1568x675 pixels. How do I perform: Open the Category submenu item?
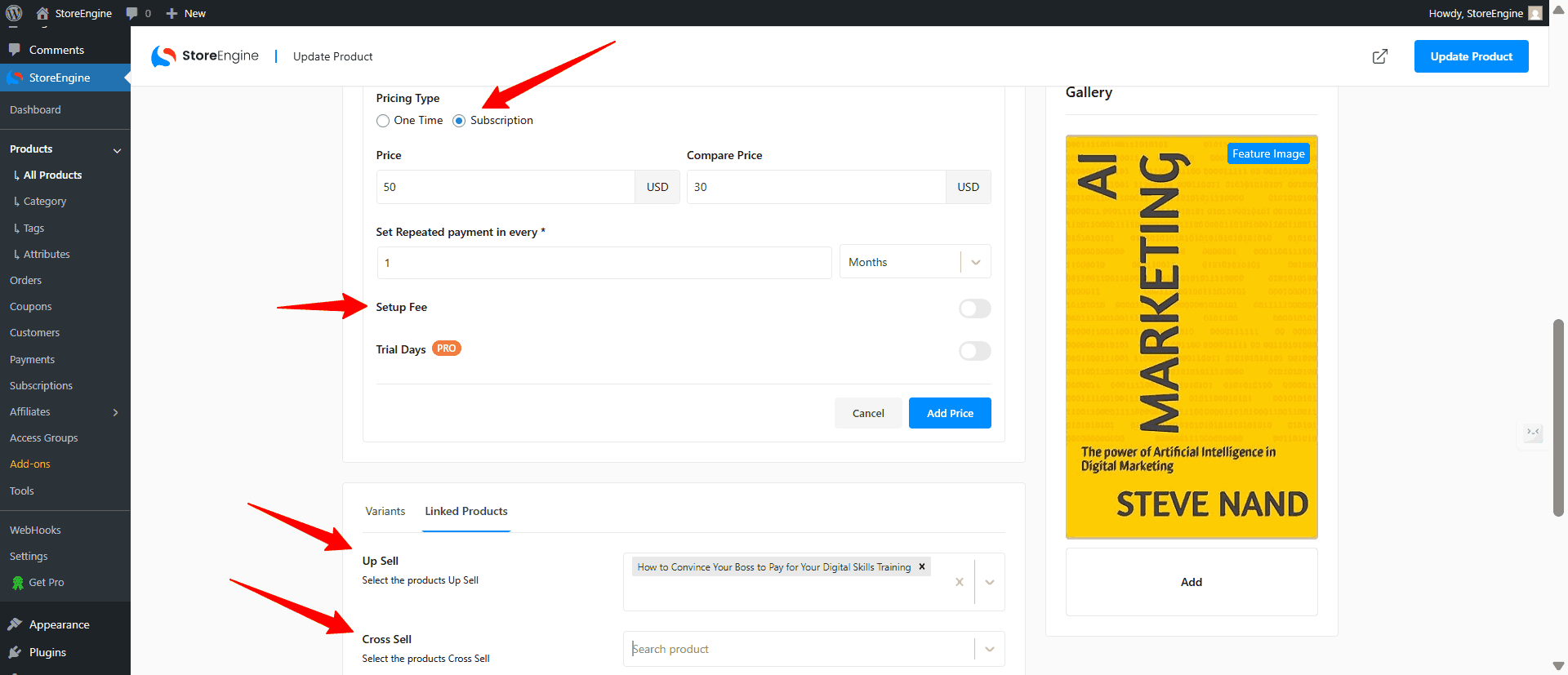tap(45, 201)
